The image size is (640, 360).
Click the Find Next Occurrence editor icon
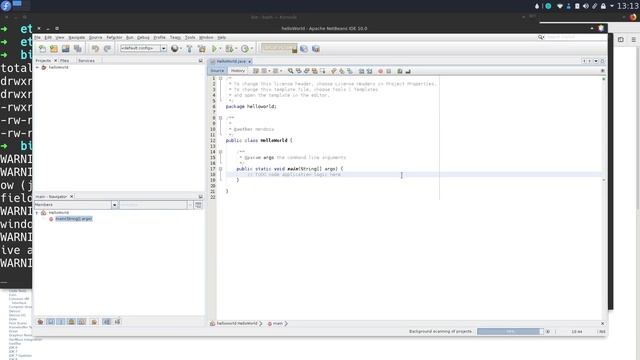pyautogui.click(x=307, y=71)
